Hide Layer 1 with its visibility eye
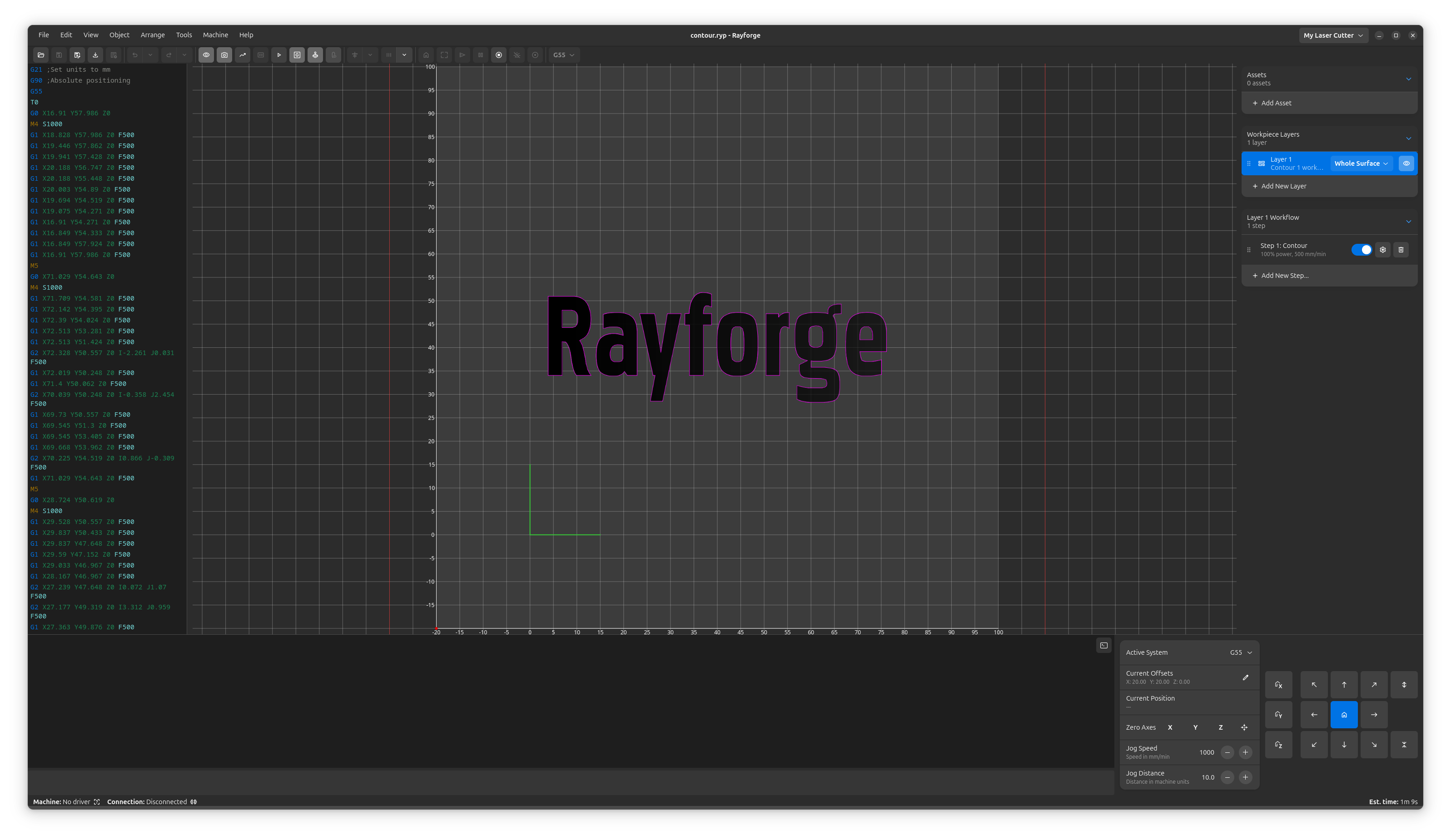This screenshot has height=840, width=1451. point(1406,163)
